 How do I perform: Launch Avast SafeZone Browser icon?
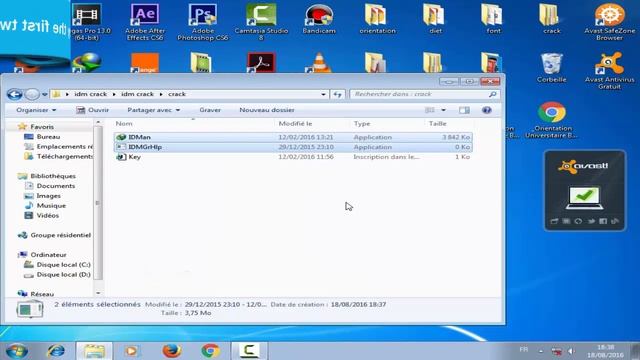609,22
